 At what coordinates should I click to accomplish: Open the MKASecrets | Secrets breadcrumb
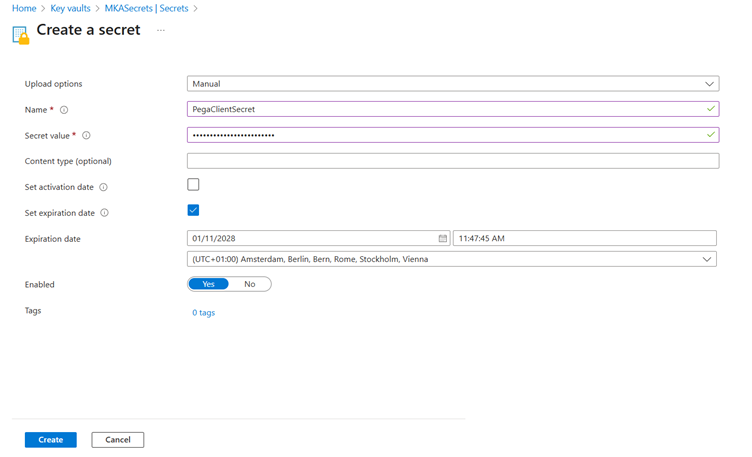pos(148,8)
